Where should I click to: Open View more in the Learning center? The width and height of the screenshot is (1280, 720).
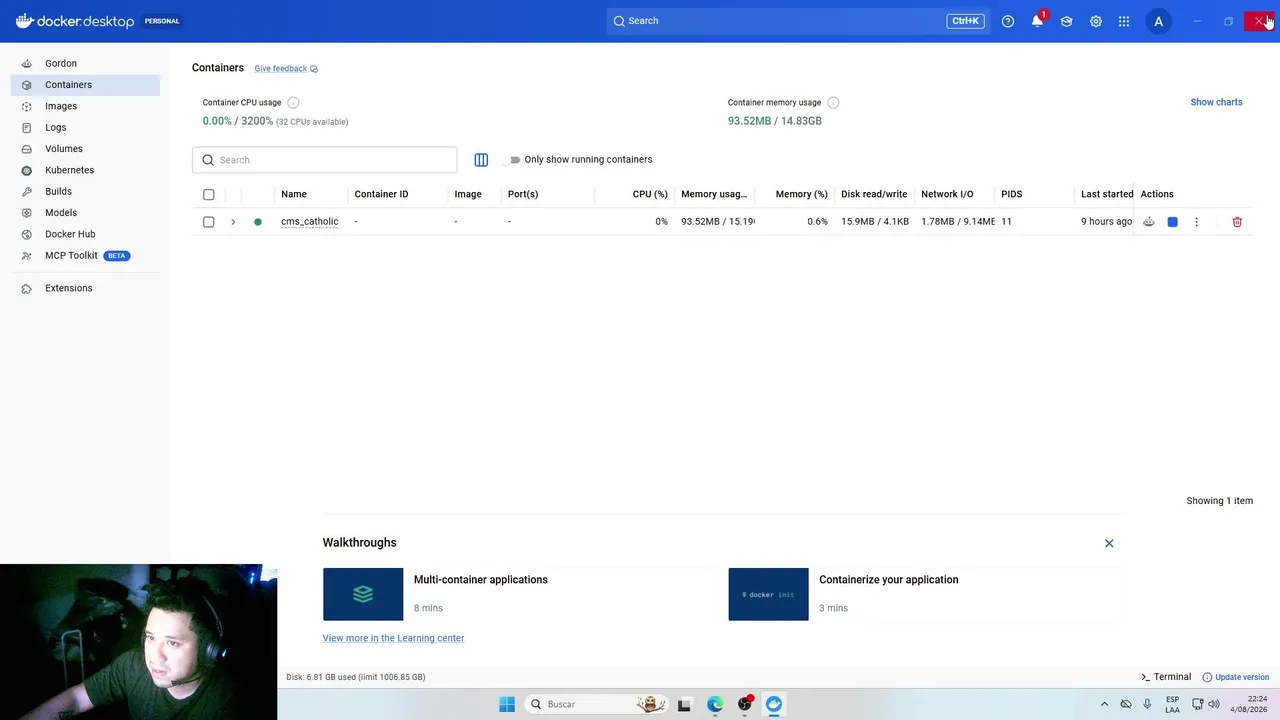[x=393, y=638]
